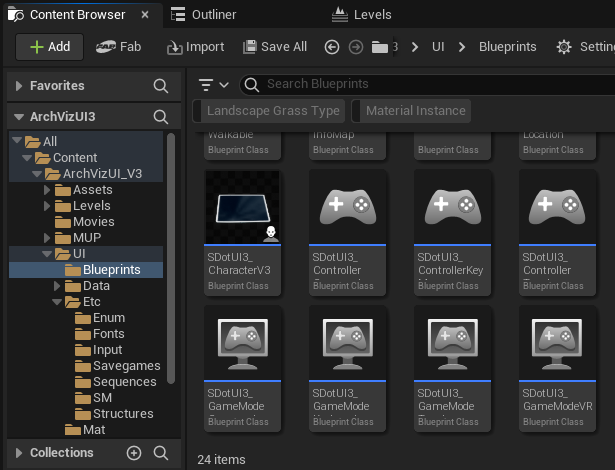Switch to the Levels tab

(361, 15)
